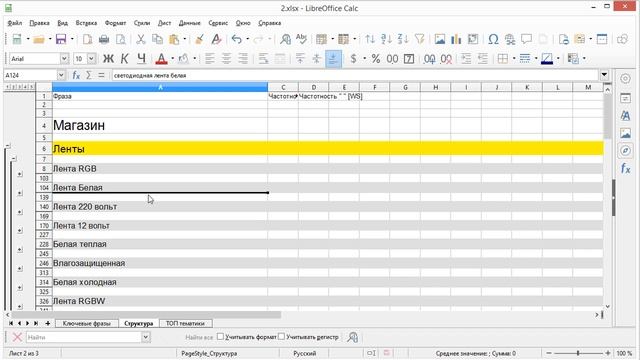
Task: Cut selection with scissors icon
Action: (141, 39)
